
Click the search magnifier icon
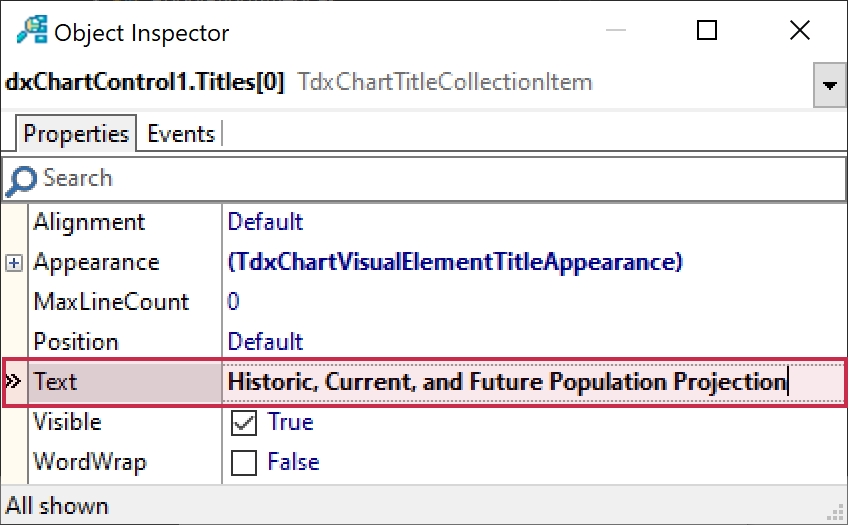click(22, 180)
